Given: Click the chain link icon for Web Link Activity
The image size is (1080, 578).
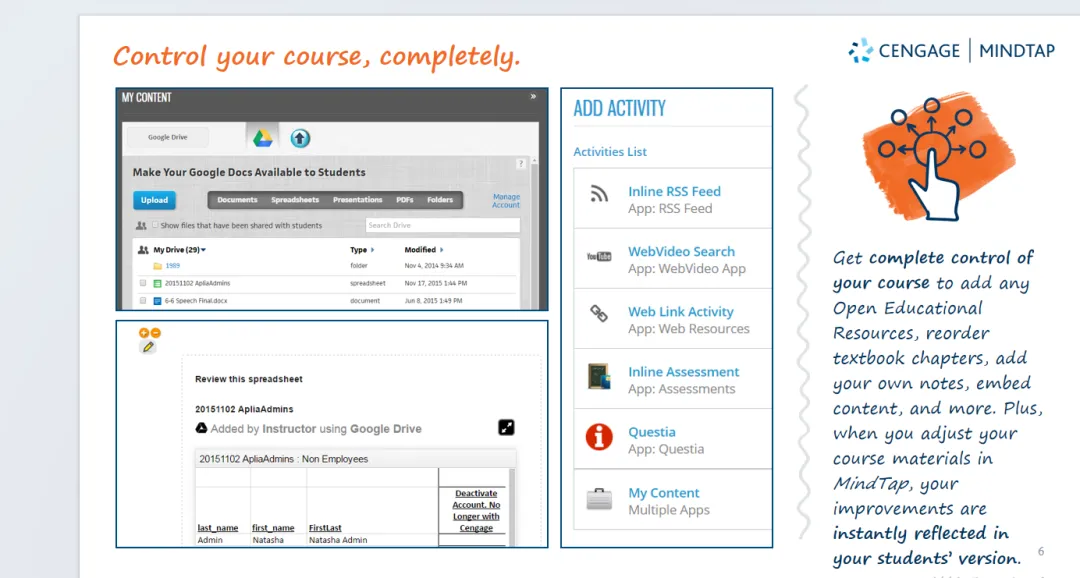Looking at the screenshot, I should pos(599,314).
